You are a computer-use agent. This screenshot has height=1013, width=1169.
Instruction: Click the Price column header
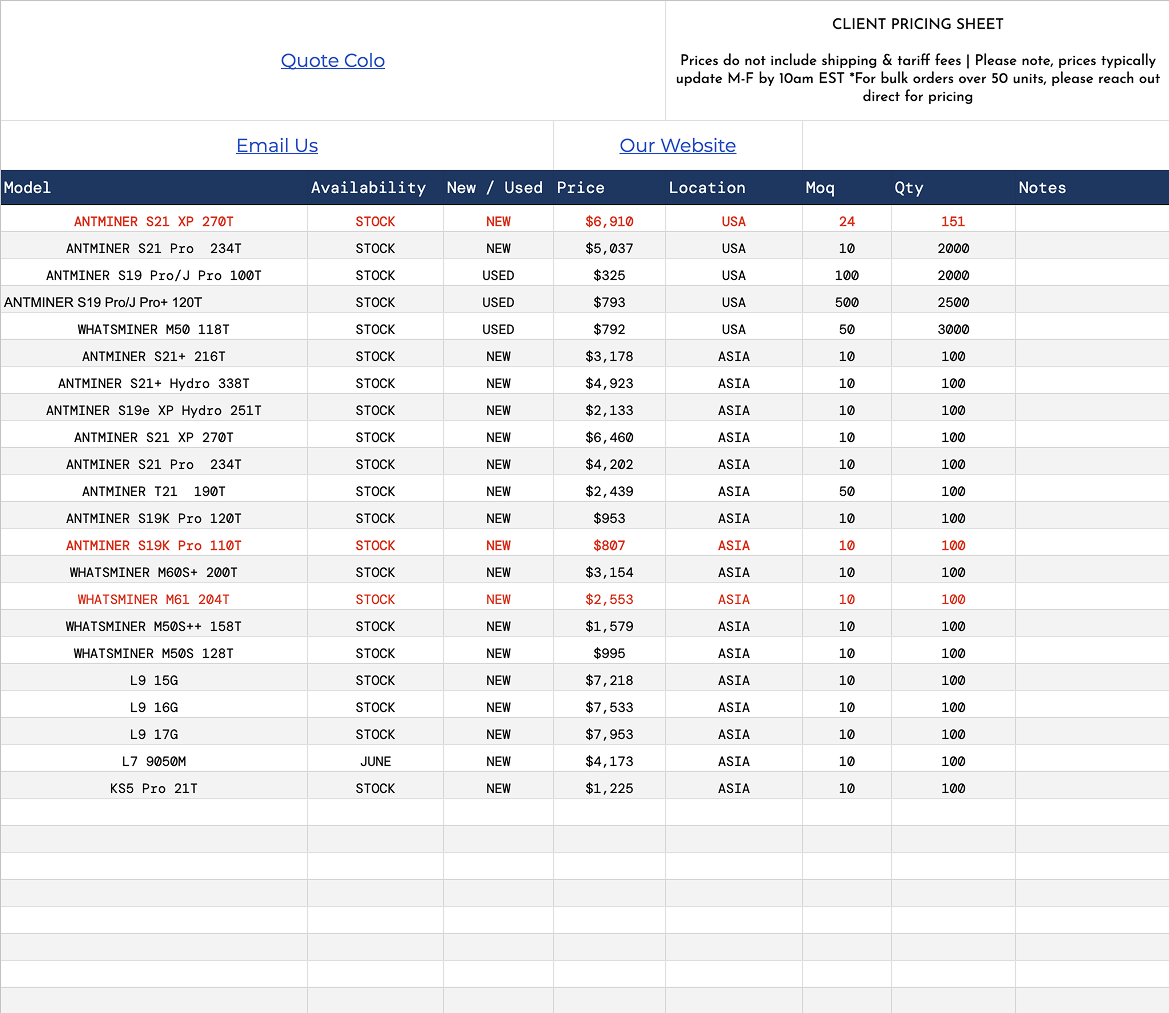[x=581, y=188]
